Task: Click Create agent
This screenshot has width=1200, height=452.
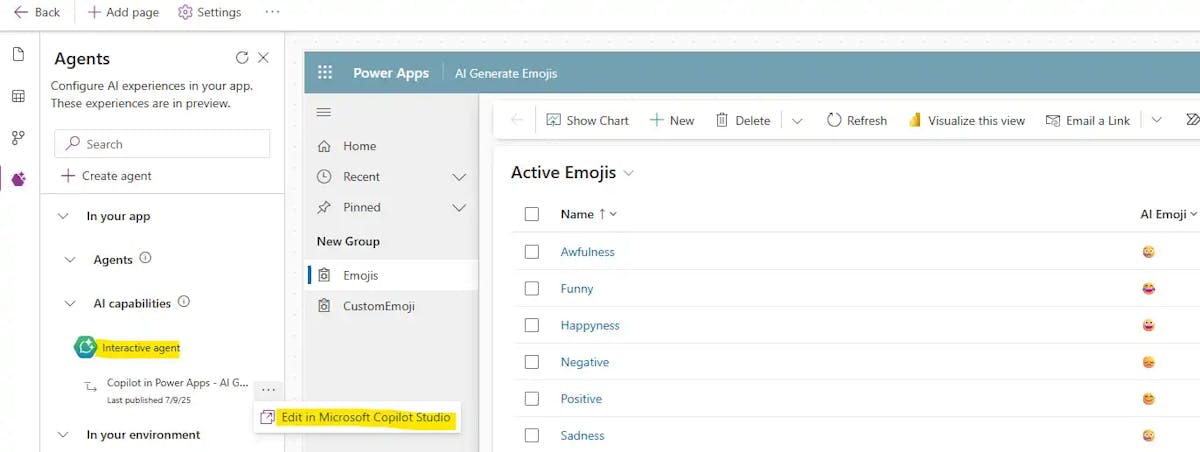Action: (x=107, y=176)
